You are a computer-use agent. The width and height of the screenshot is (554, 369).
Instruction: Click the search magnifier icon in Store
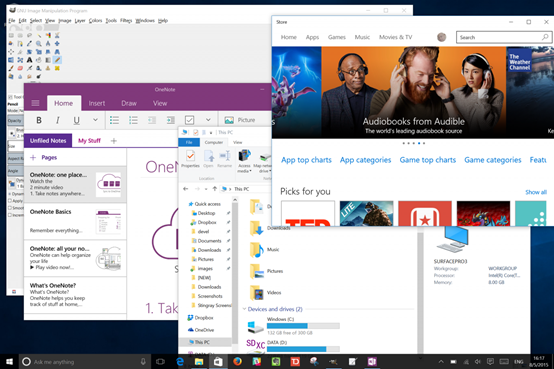click(545, 37)
